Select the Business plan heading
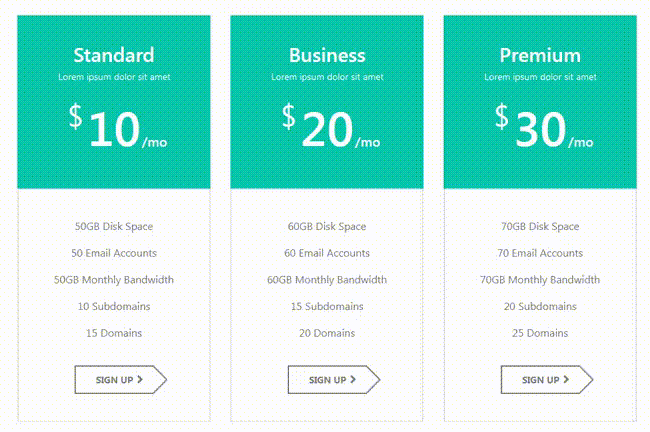 point(327,55)
